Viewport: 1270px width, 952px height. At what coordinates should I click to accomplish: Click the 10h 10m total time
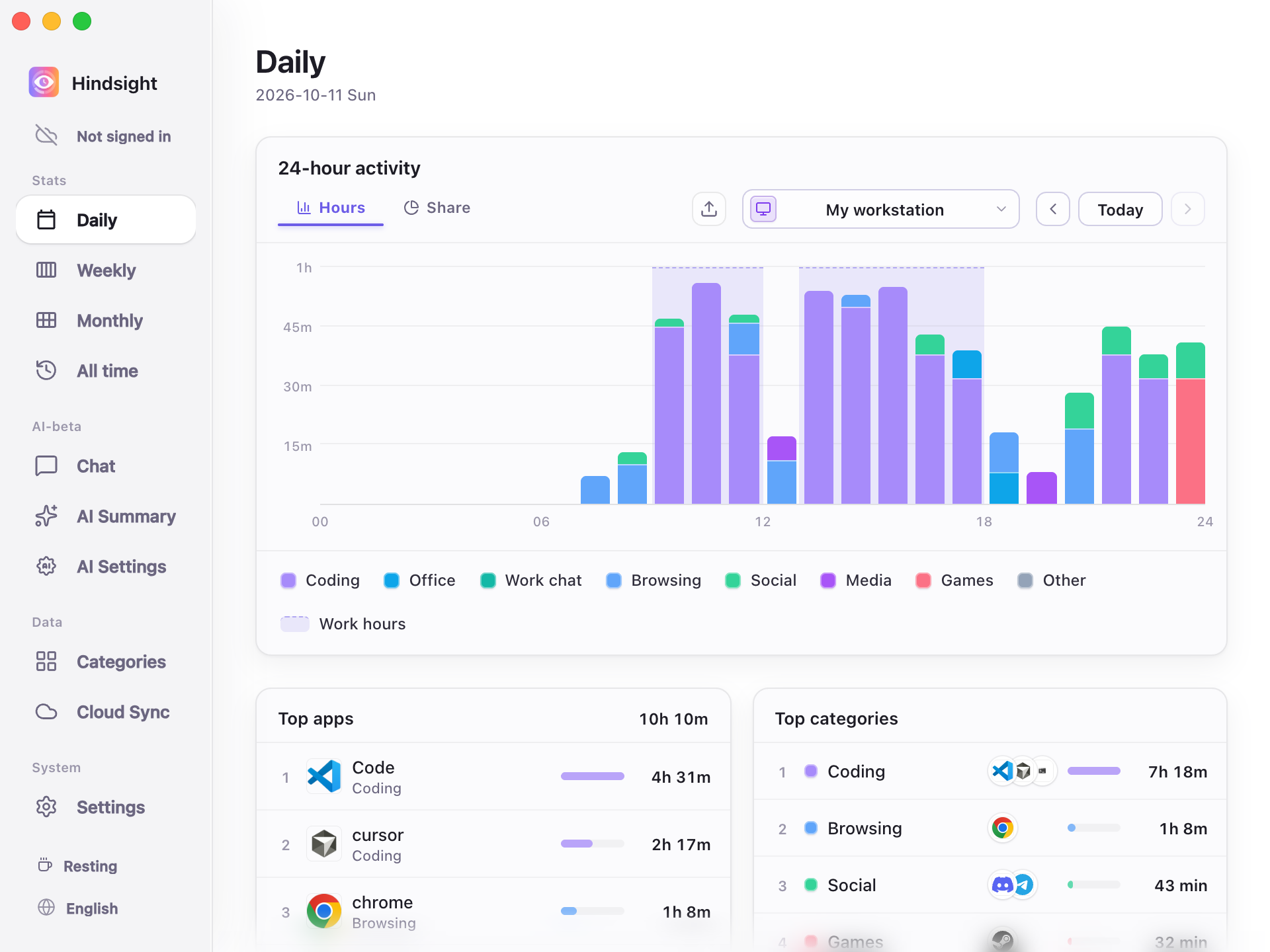673,719
